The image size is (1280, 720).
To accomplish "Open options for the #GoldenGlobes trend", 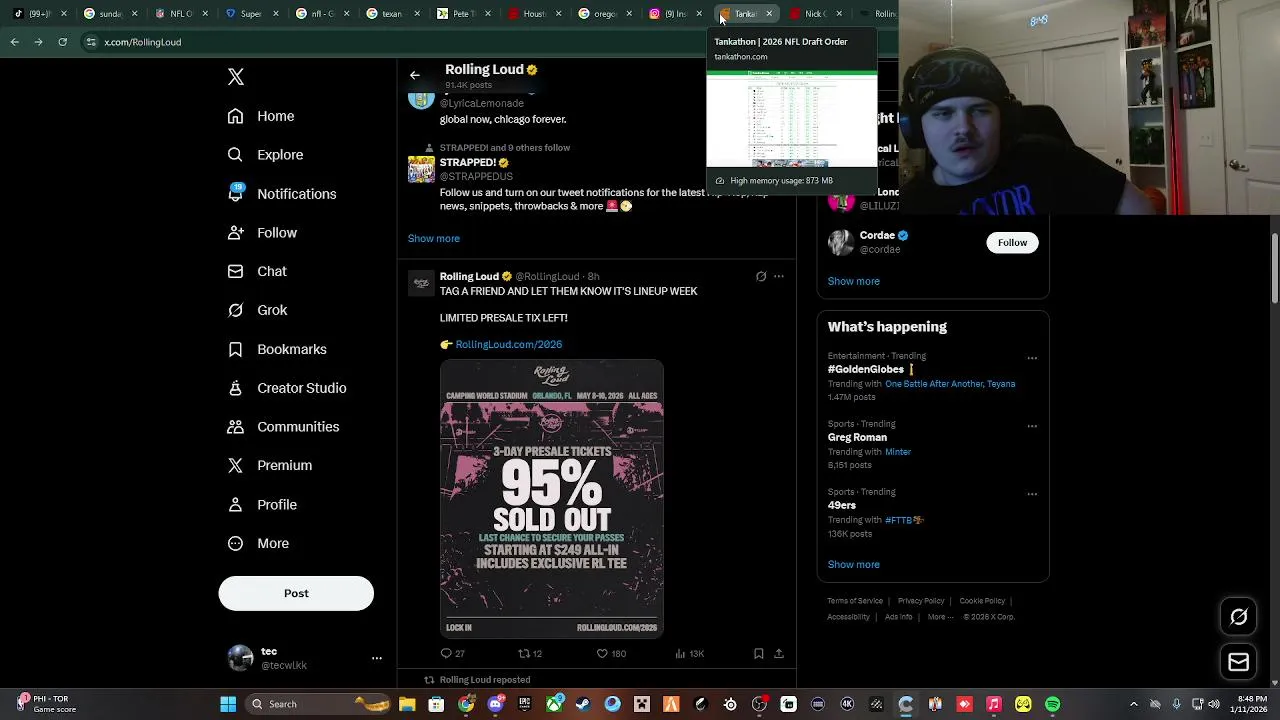I will pos(1032,358).
